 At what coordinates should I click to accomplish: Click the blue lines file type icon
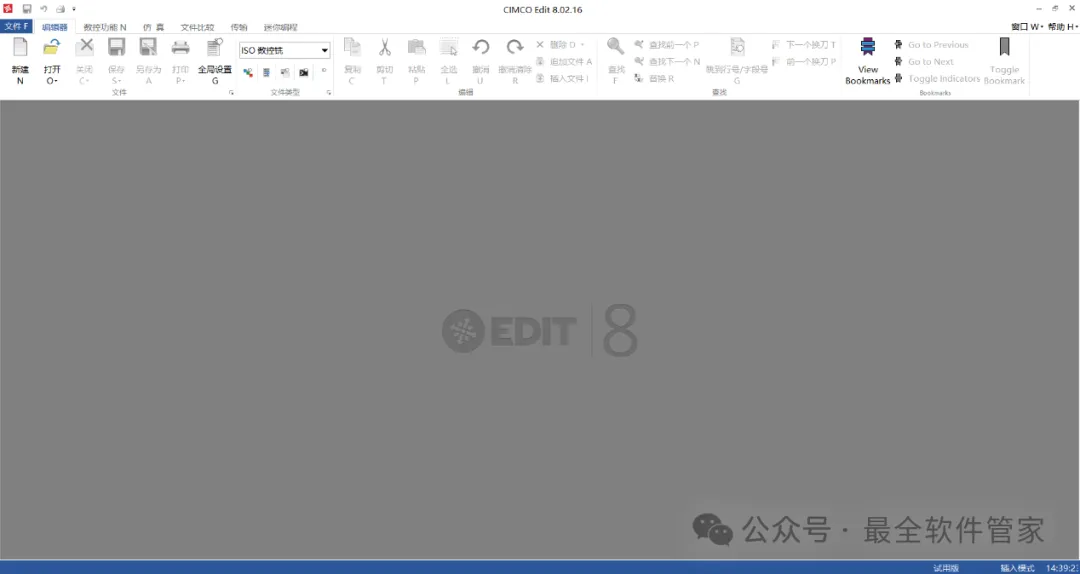267,72
